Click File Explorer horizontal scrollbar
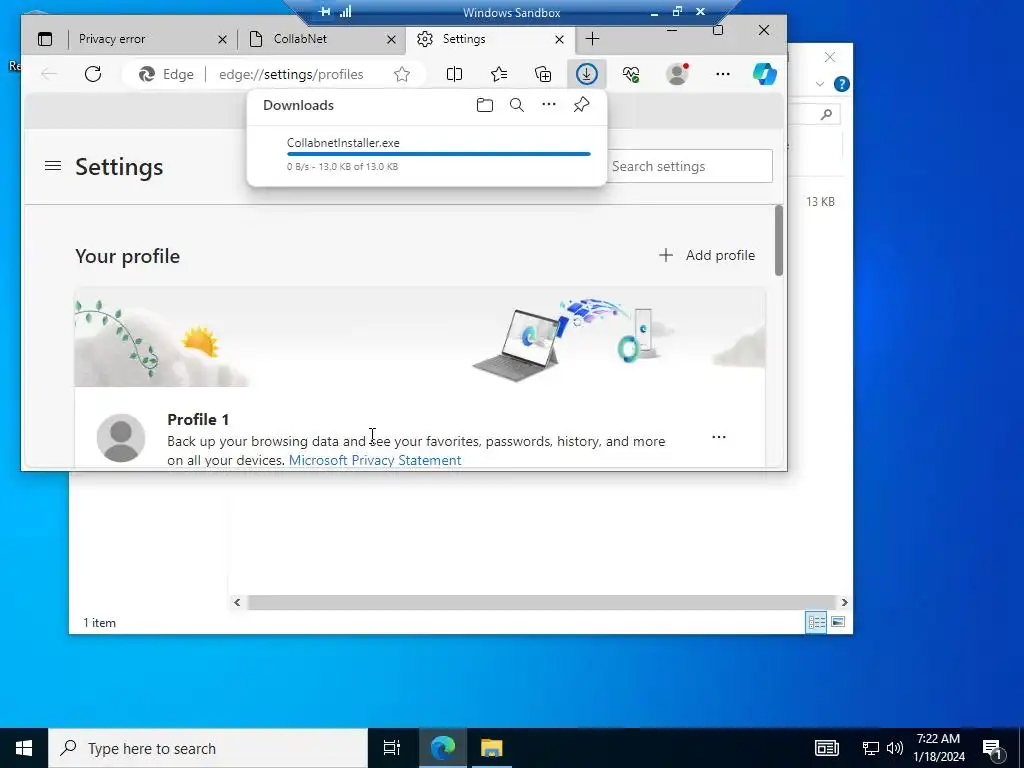This screenshot has height=768, width=1024. [541, 602]
